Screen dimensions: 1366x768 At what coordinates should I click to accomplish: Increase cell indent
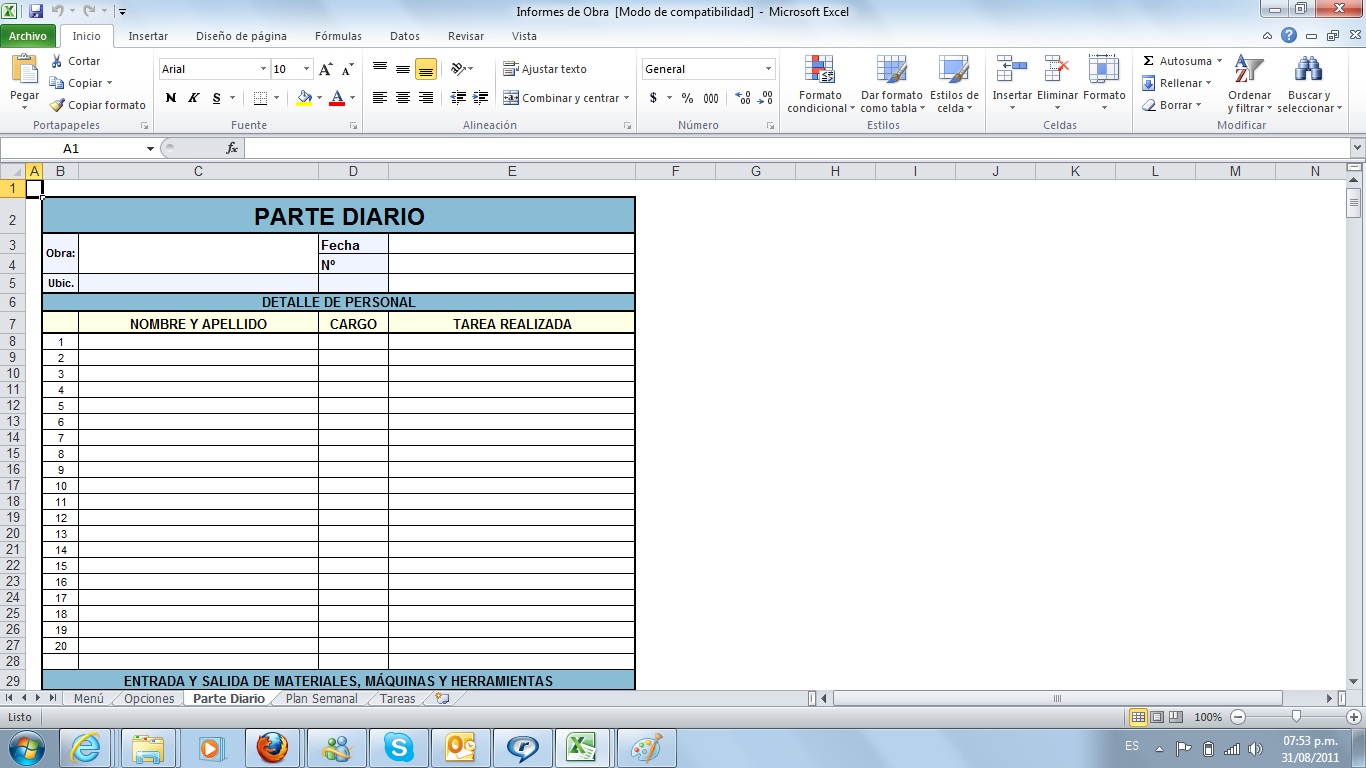coord(481,98)
